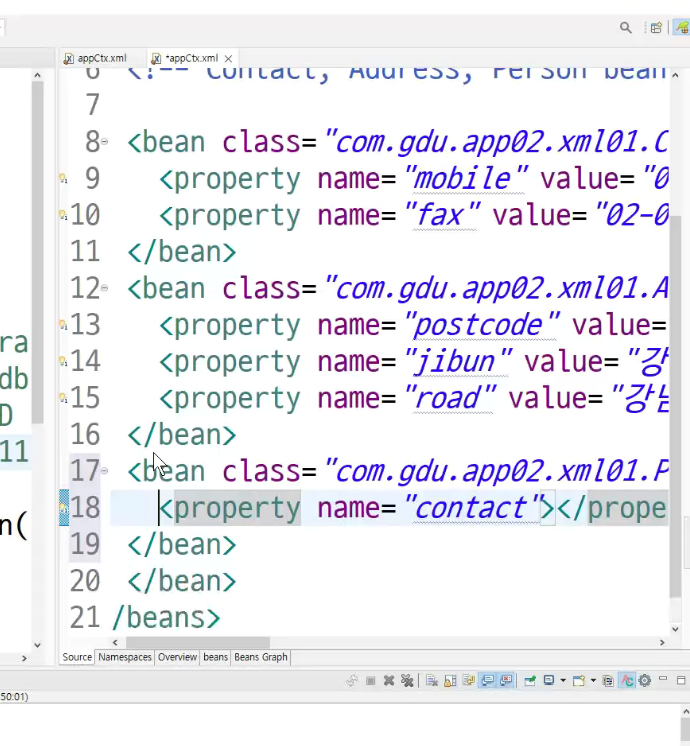Click the closing </bean> tag on line 20
The image size is (690, 746).
(182, 581)
